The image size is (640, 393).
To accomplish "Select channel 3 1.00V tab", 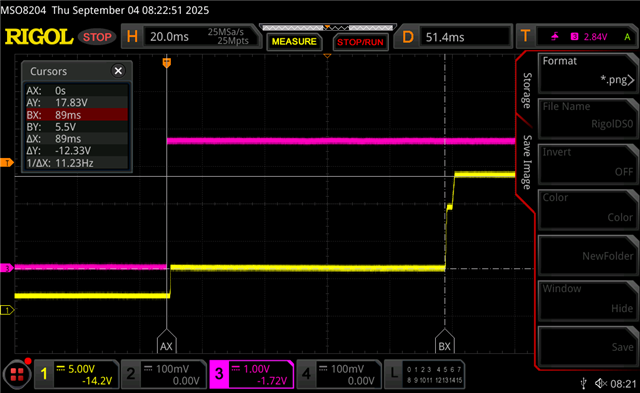I will pyautogui.click(x=251, y=374).
